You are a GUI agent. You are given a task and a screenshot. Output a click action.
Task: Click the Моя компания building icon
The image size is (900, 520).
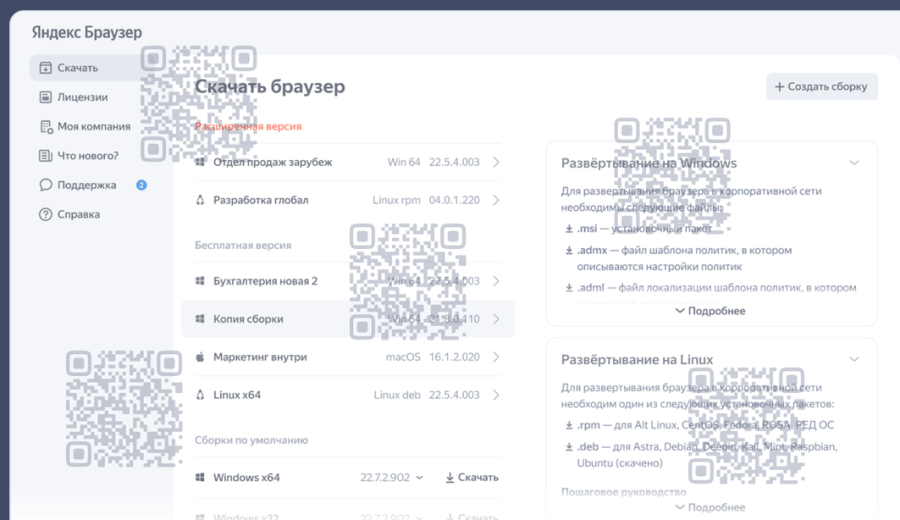(46, 126)
